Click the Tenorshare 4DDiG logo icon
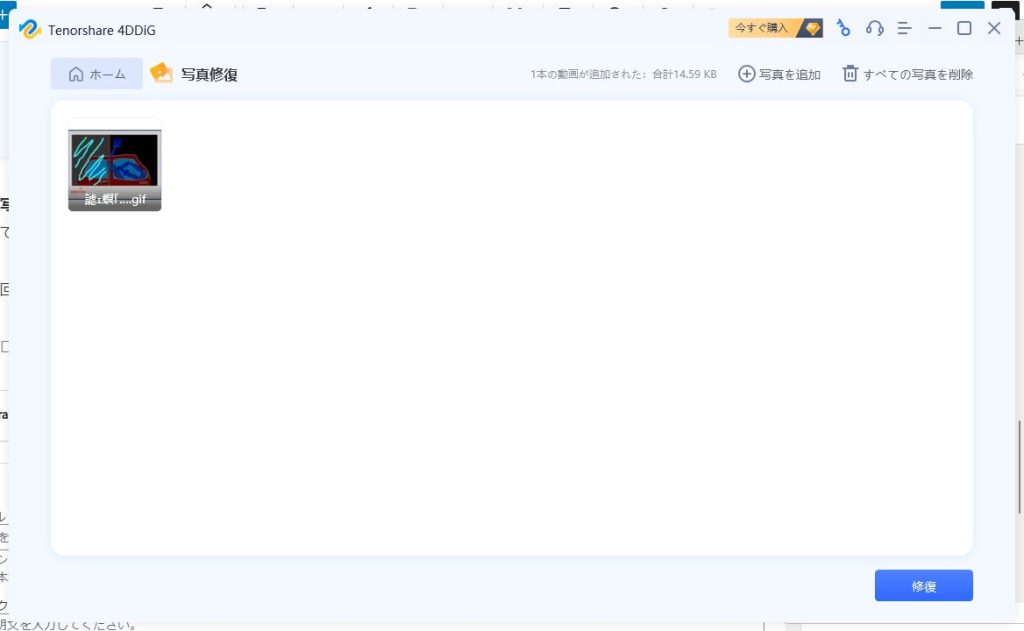Viewport: 1024px width, 631px height. click(30, 29)
